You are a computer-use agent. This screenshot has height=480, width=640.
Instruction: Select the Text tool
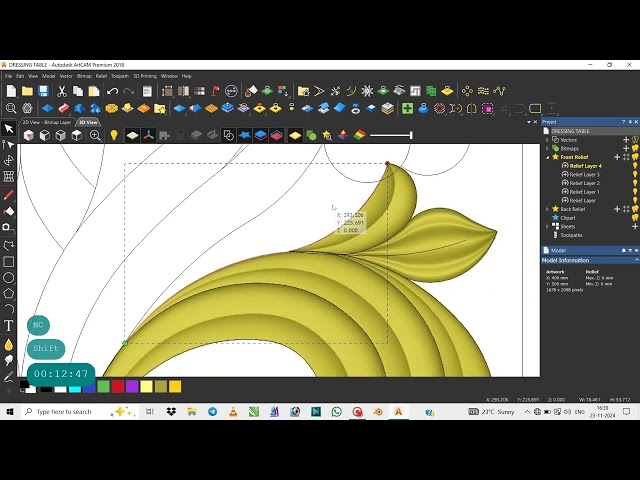click(9, 325)
